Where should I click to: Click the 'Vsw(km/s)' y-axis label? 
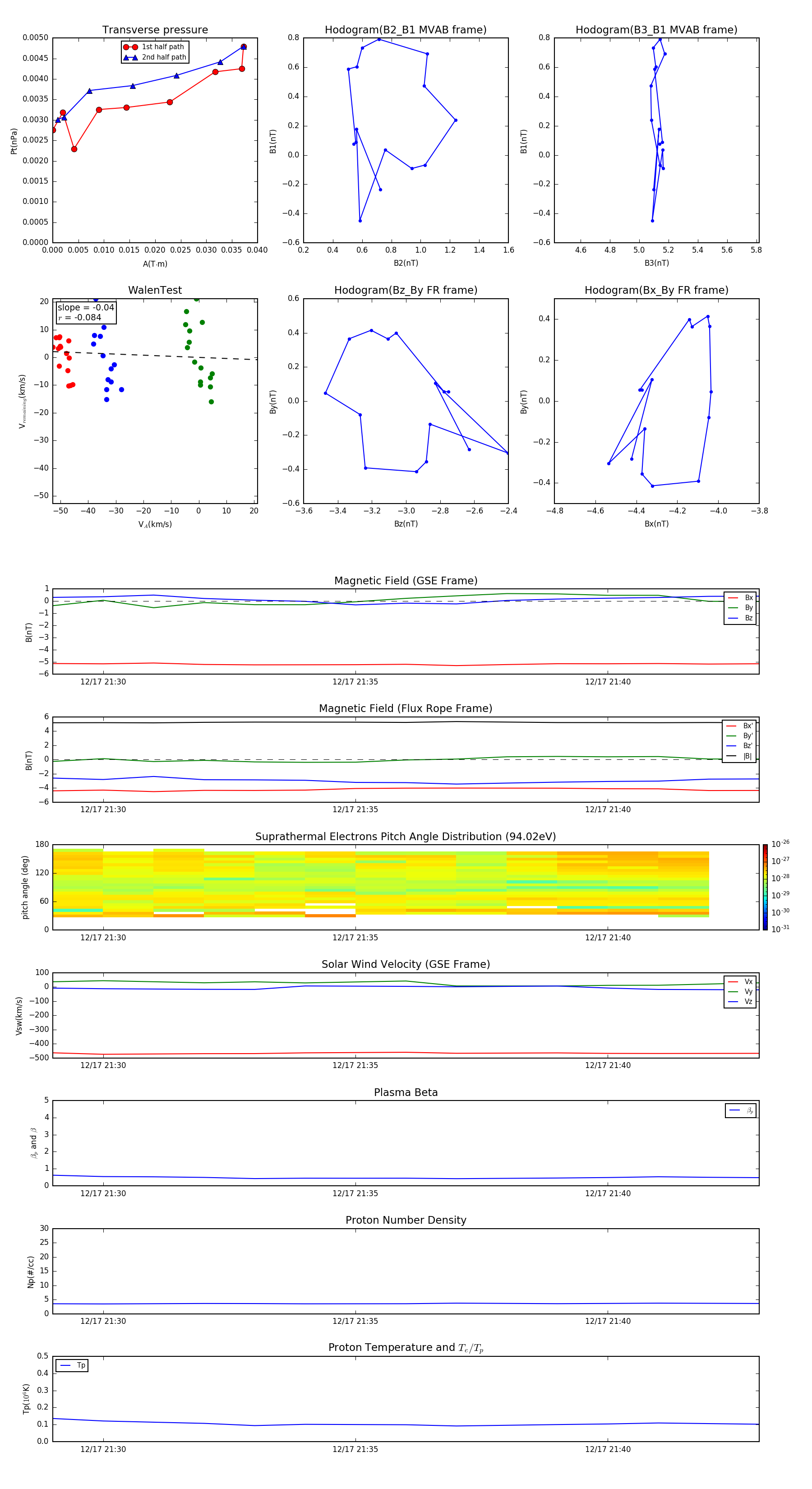pyautogui.click(x=19, y=1016)
